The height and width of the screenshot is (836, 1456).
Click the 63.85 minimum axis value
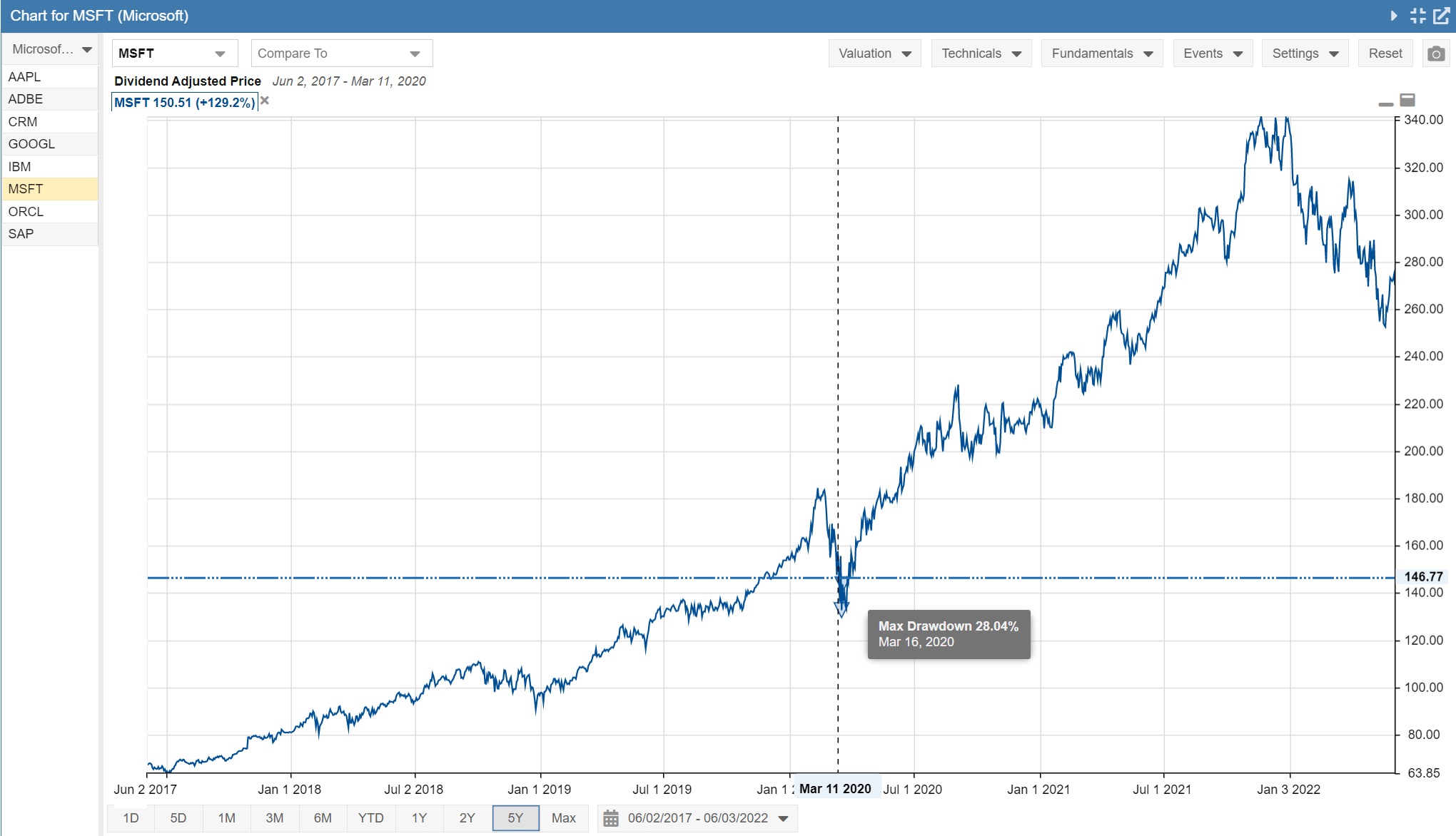point(1424,773)
